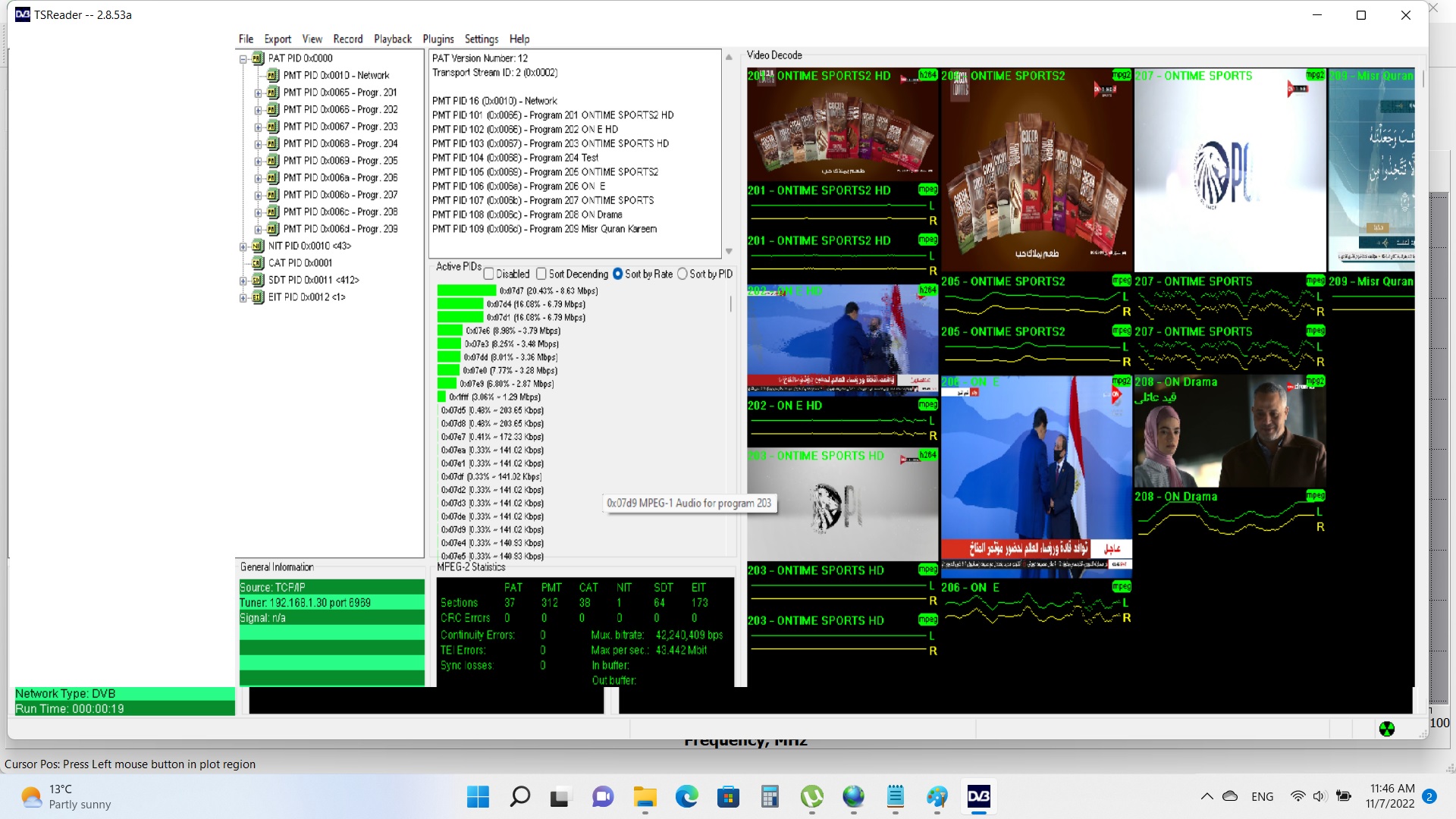Click the PMT icon for Progr. 205

coord(273,161)
